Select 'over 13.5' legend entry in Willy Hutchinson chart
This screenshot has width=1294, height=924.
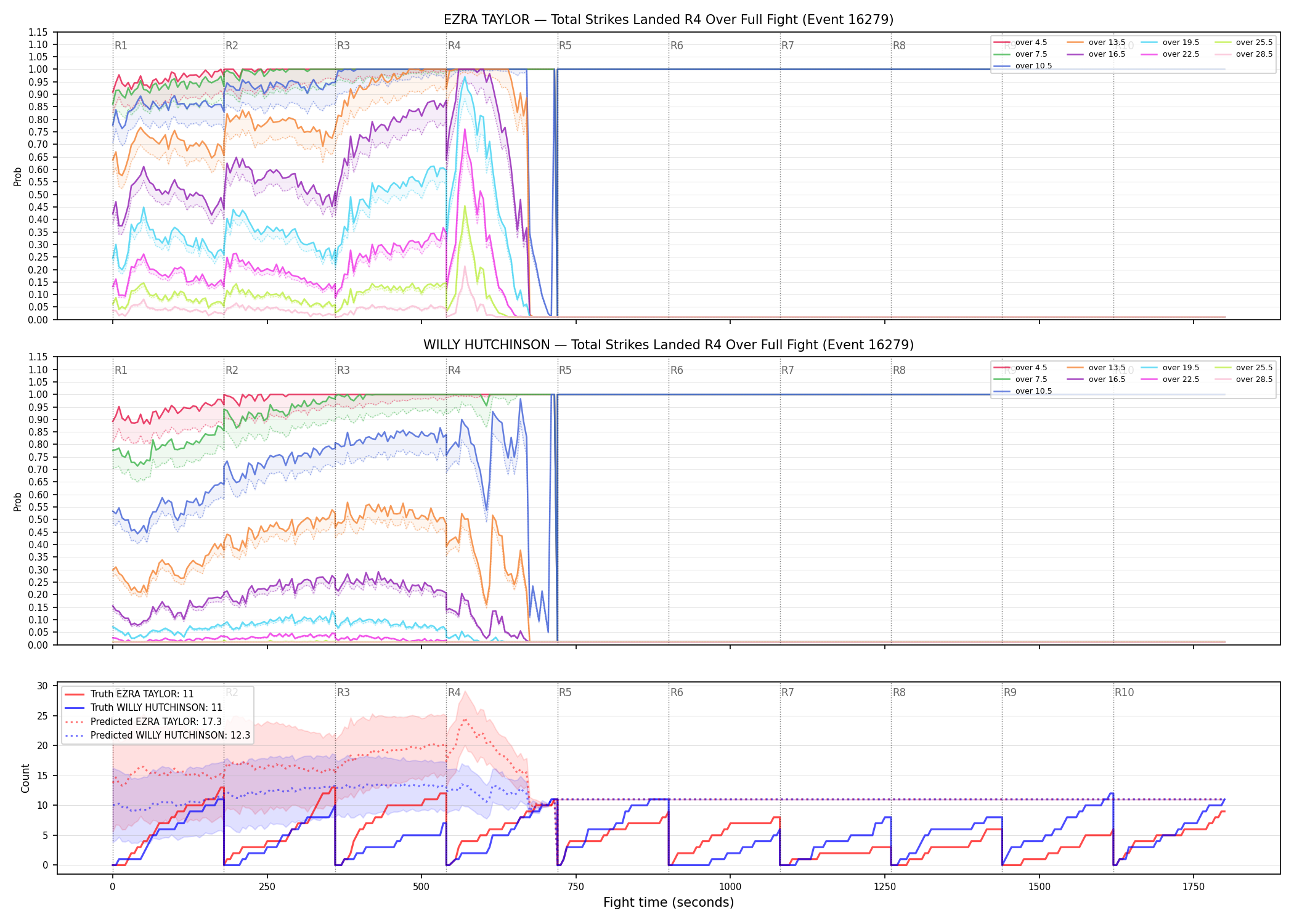coord(1096,368)
